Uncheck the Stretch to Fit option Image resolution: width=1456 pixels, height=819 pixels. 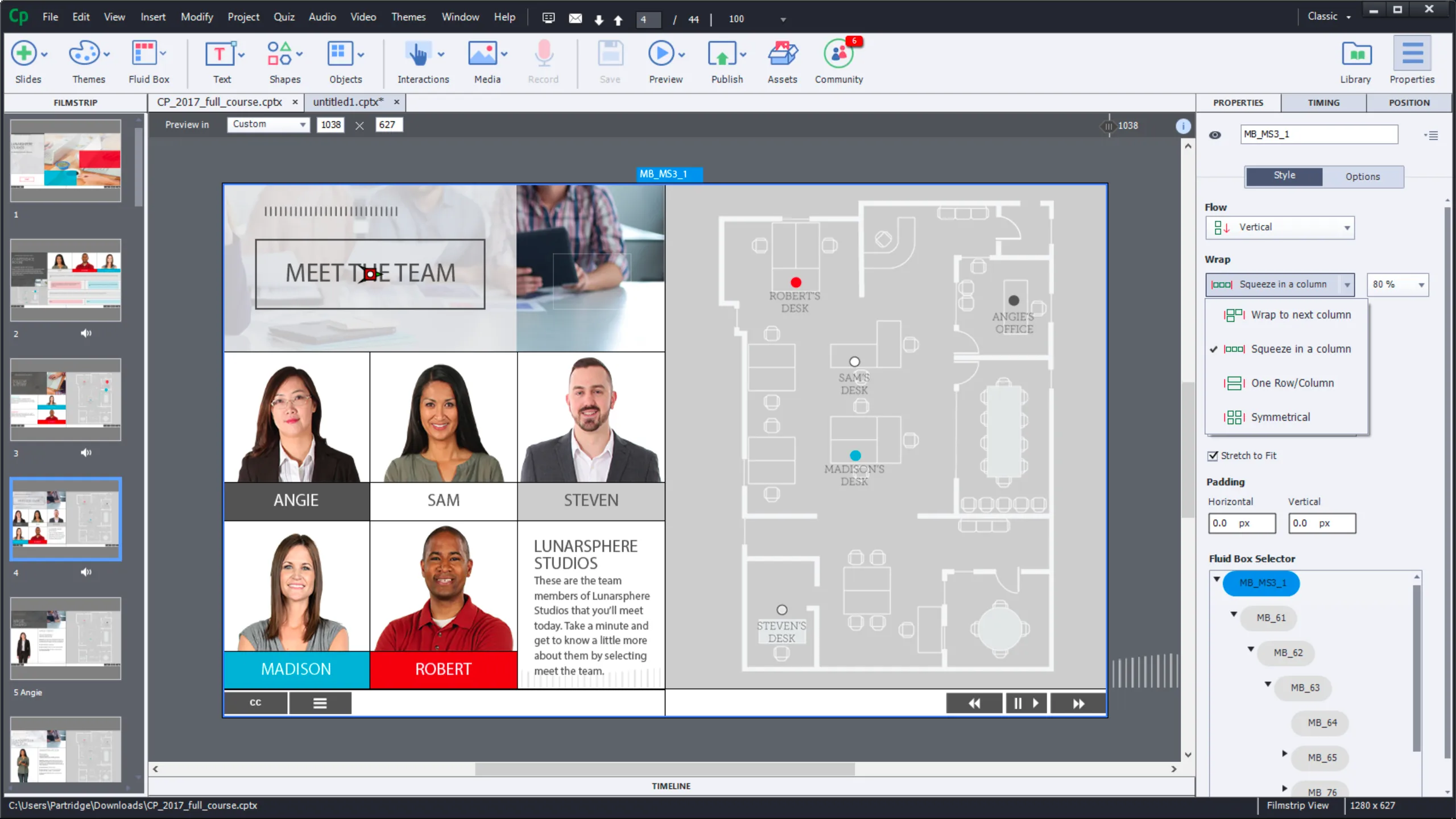pos(1214,455)
